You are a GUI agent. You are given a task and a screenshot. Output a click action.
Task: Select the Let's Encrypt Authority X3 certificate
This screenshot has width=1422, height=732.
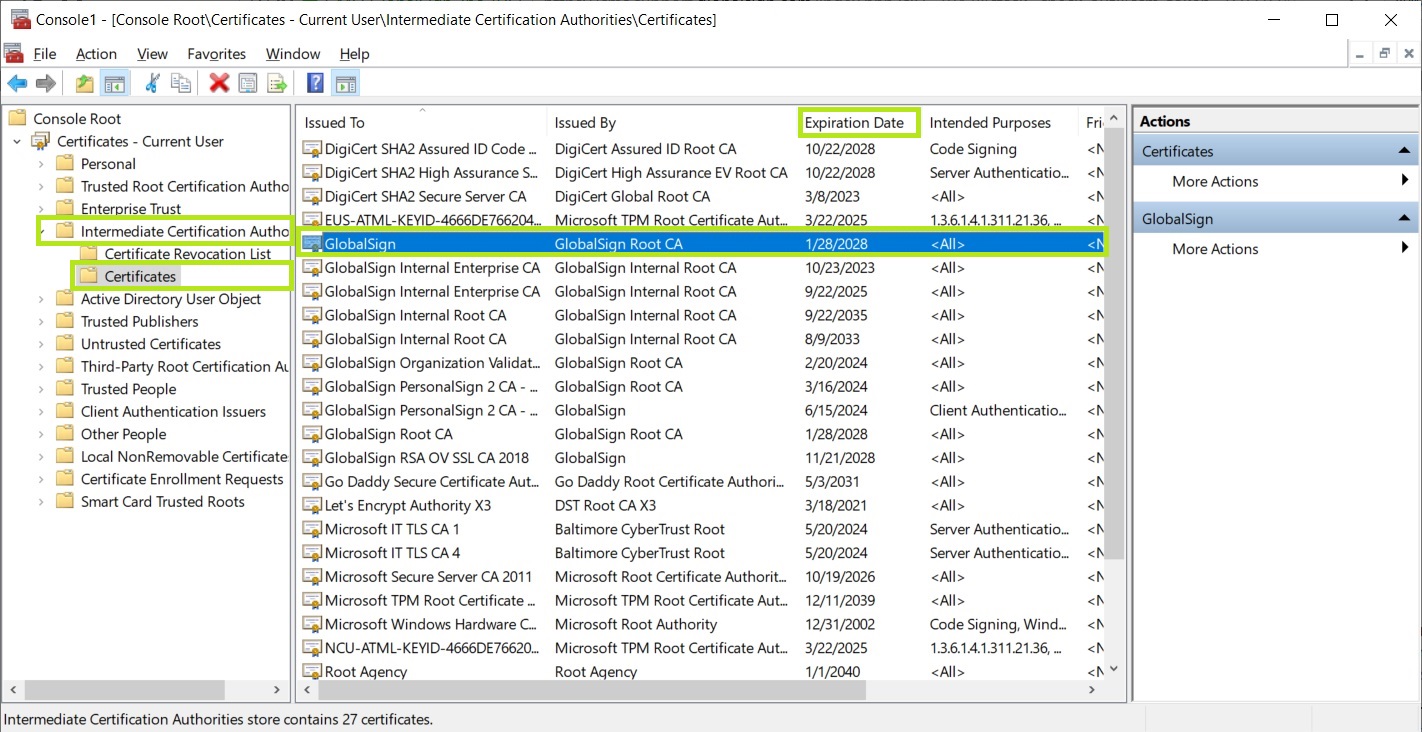click(x=408, y=506)
